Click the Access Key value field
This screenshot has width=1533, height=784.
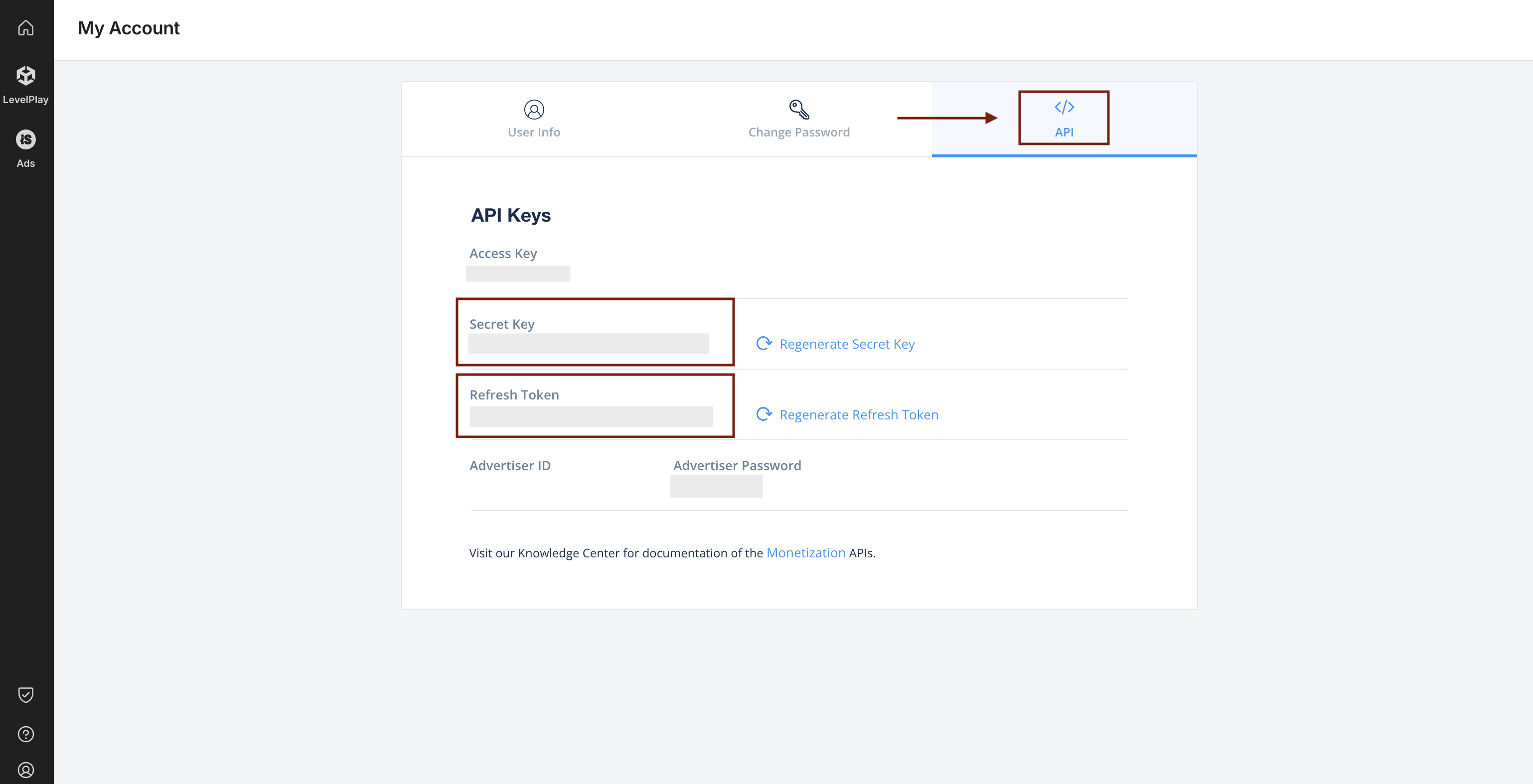click(518, 273)
